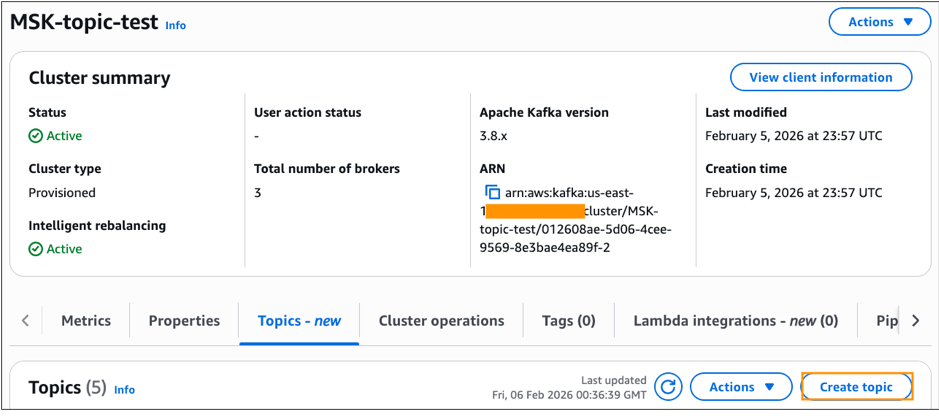Screen dimensions: 939x420
Task: Show Lambda integrations - new tab
Action: (736, 321)
